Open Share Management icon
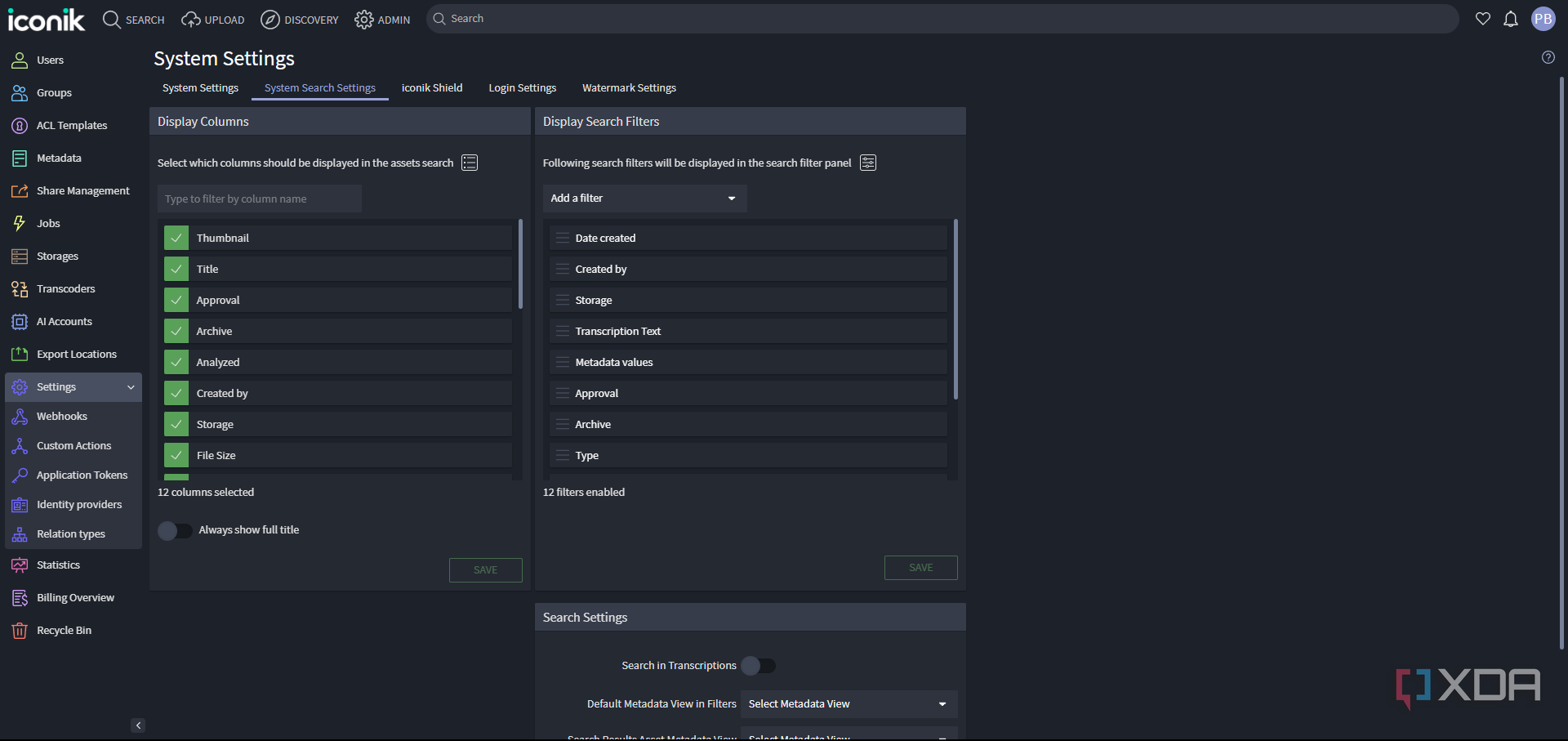This screenshot has height=741, width=1568. pos(20,190)
